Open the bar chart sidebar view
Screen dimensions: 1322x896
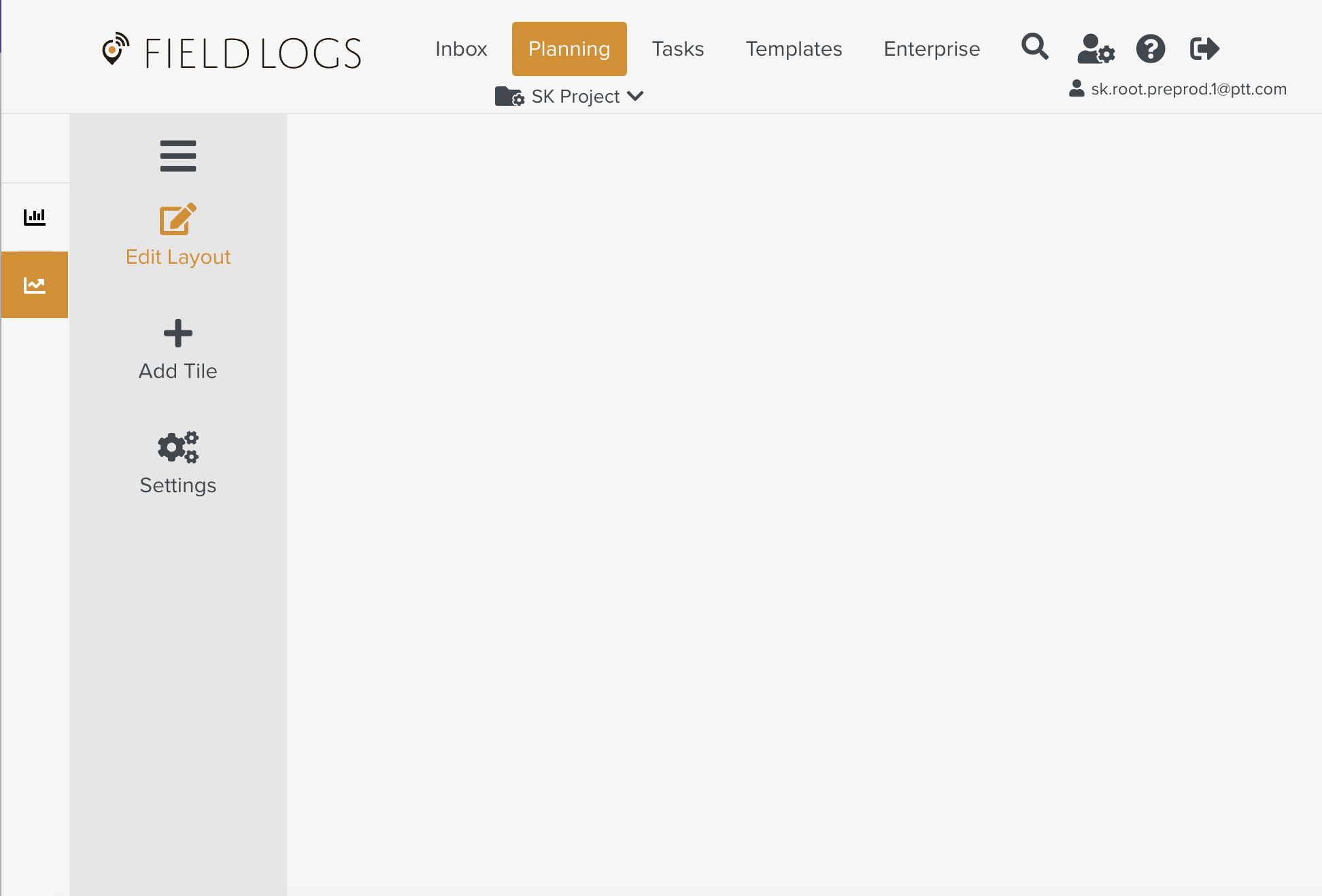click(35, 217)
